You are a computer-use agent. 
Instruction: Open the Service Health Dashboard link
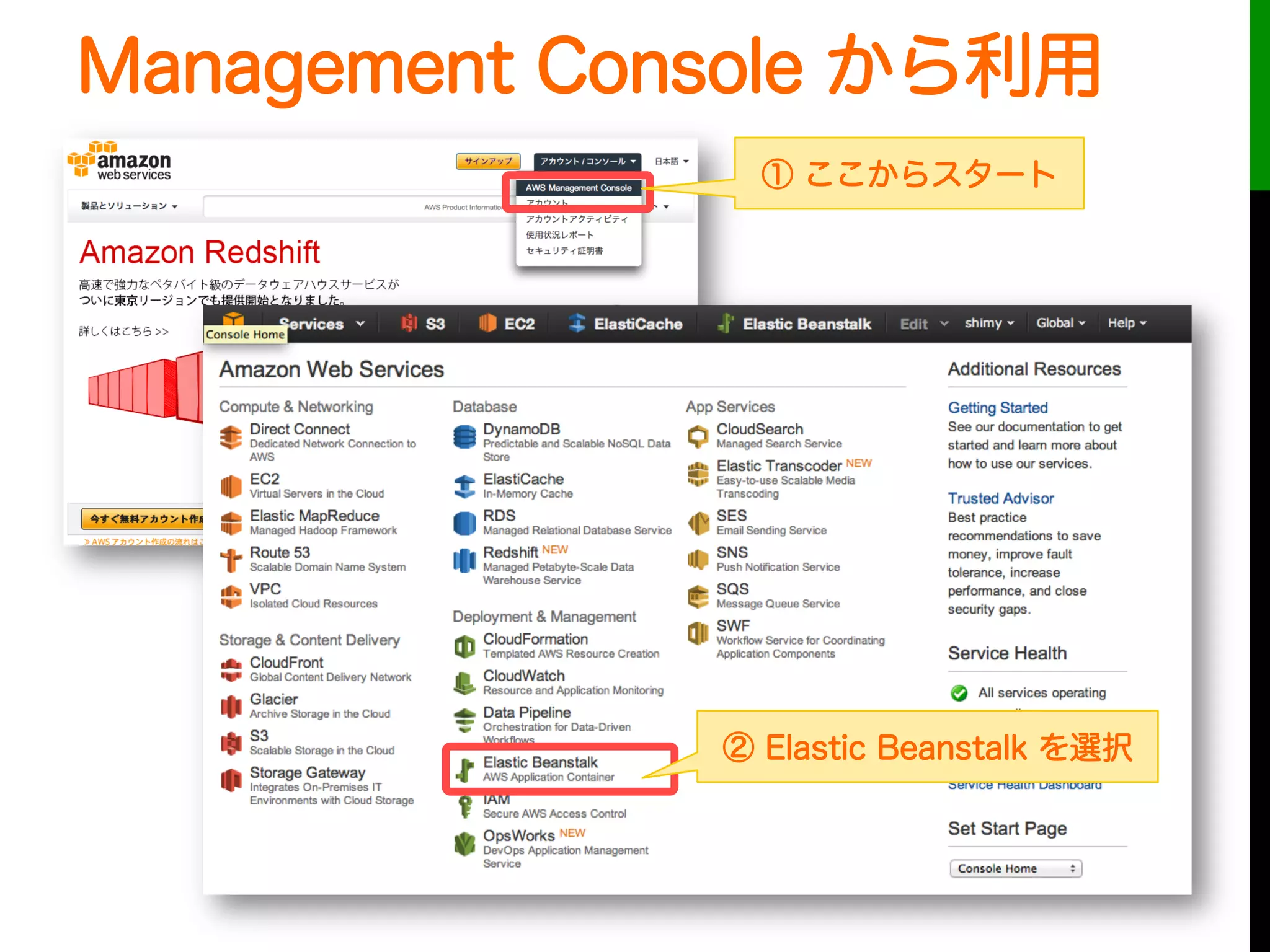[x=1025, y=785]
